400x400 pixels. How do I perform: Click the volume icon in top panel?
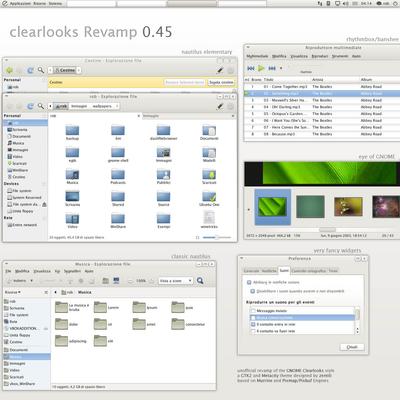(345, 3)
